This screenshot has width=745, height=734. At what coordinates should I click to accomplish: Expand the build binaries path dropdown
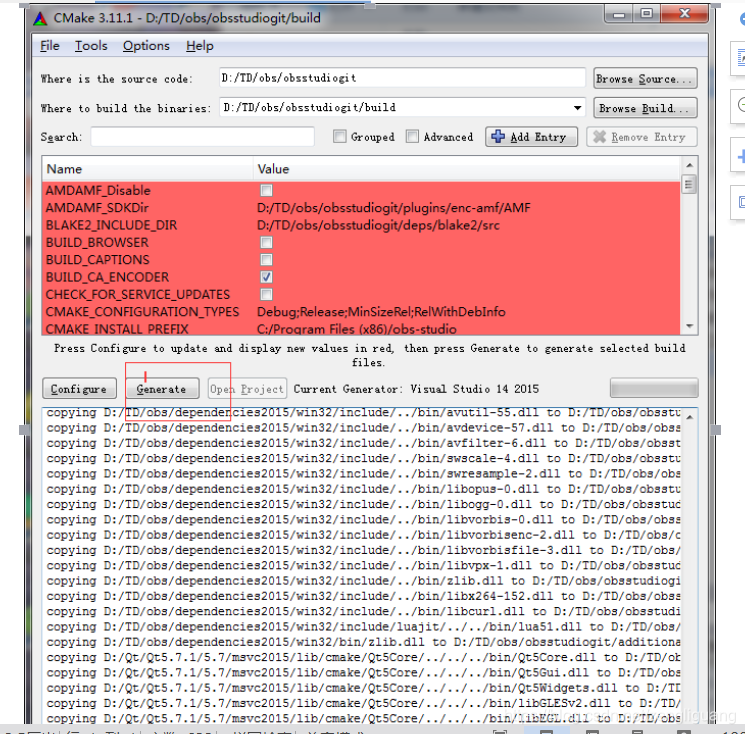(x=577, y=108)
